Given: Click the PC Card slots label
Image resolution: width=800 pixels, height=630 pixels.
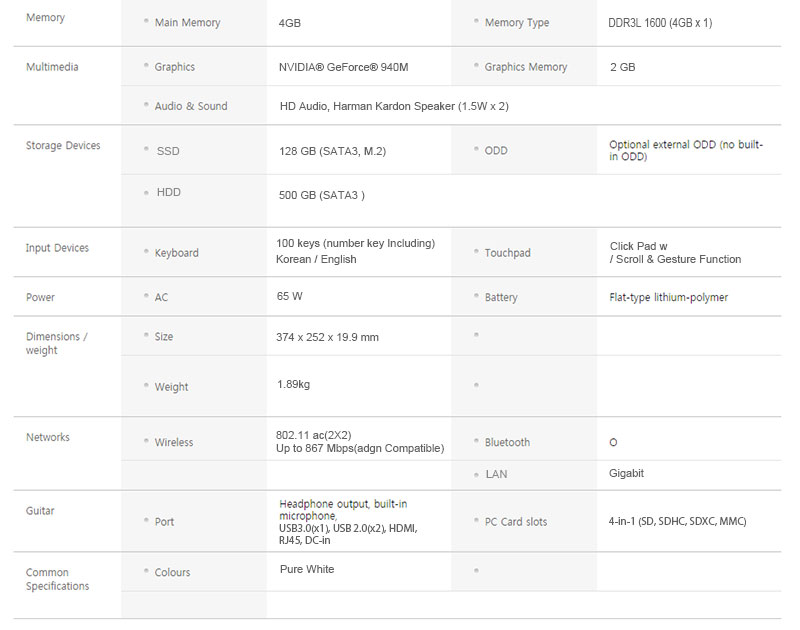Looking at the screenshot, I should pyautogui.click(x=515, y=522).
